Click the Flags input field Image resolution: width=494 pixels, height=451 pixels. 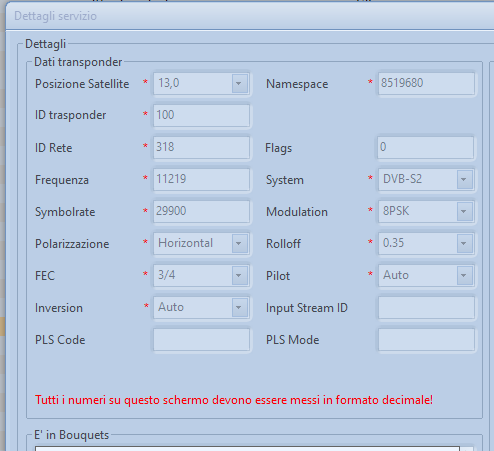click(x=425, y=147)
